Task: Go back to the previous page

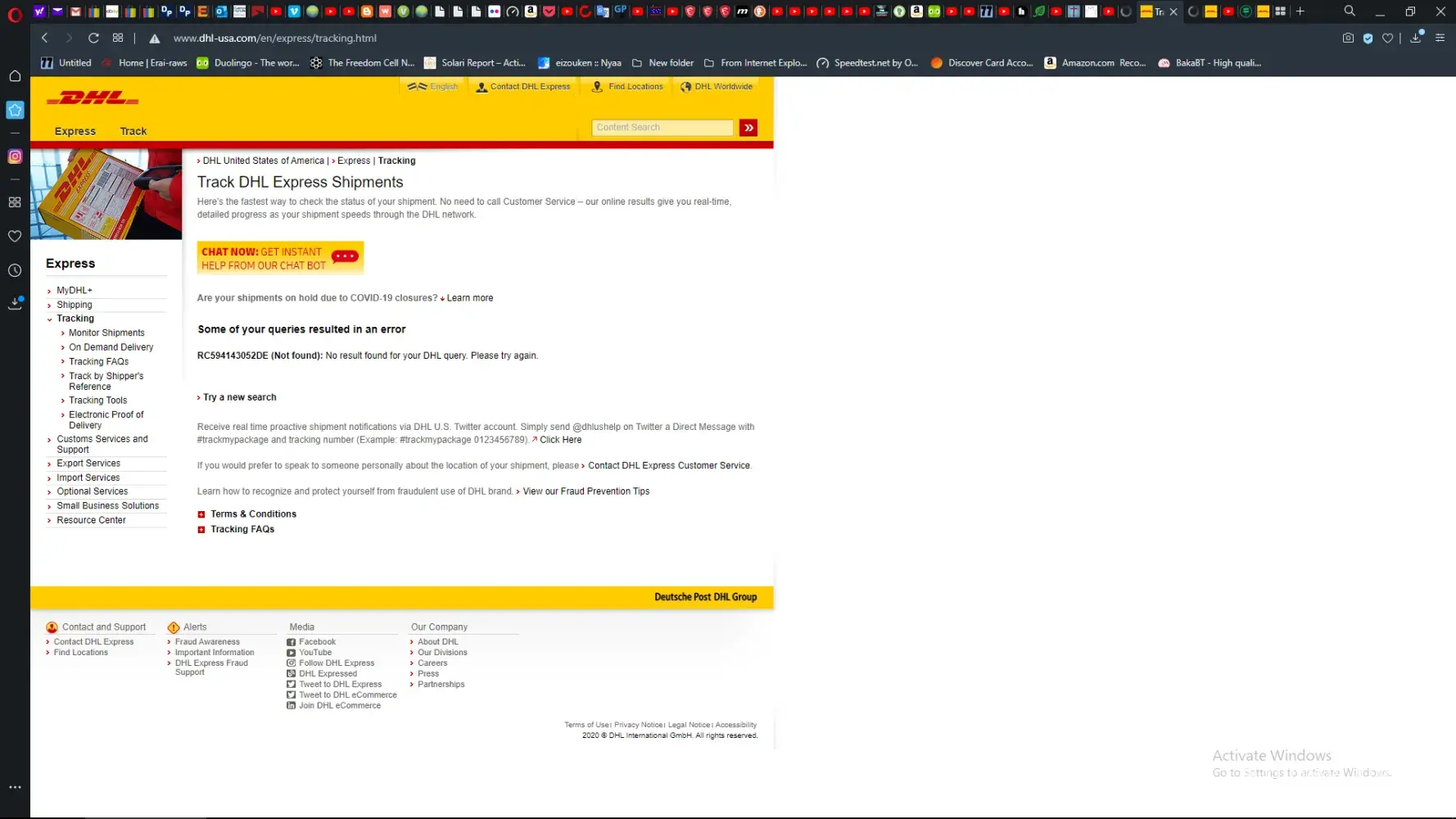Action: pyautogui.click(x=45, y=38)
